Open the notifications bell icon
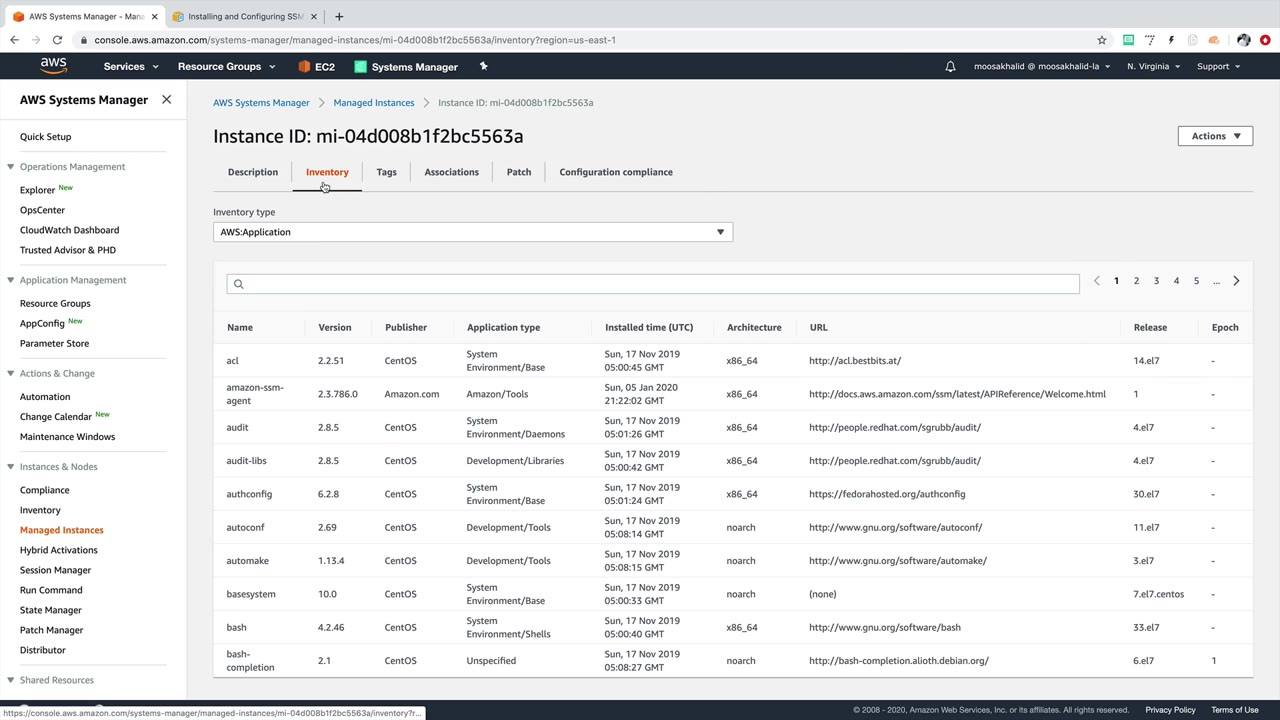This screenshot has width=1280, height=720. point(950,67)
